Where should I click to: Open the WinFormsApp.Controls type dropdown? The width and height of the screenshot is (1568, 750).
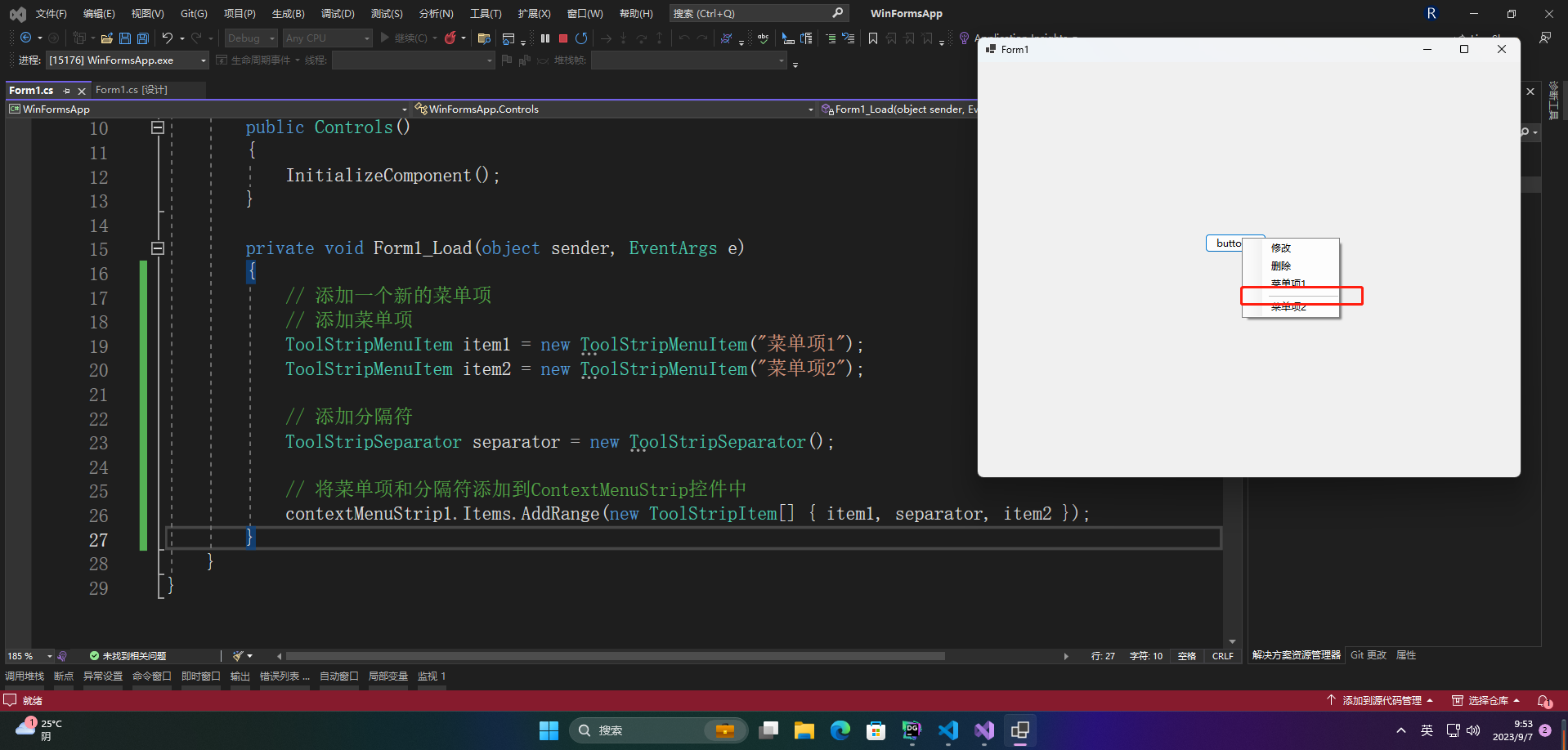click(x=613, y=109)
